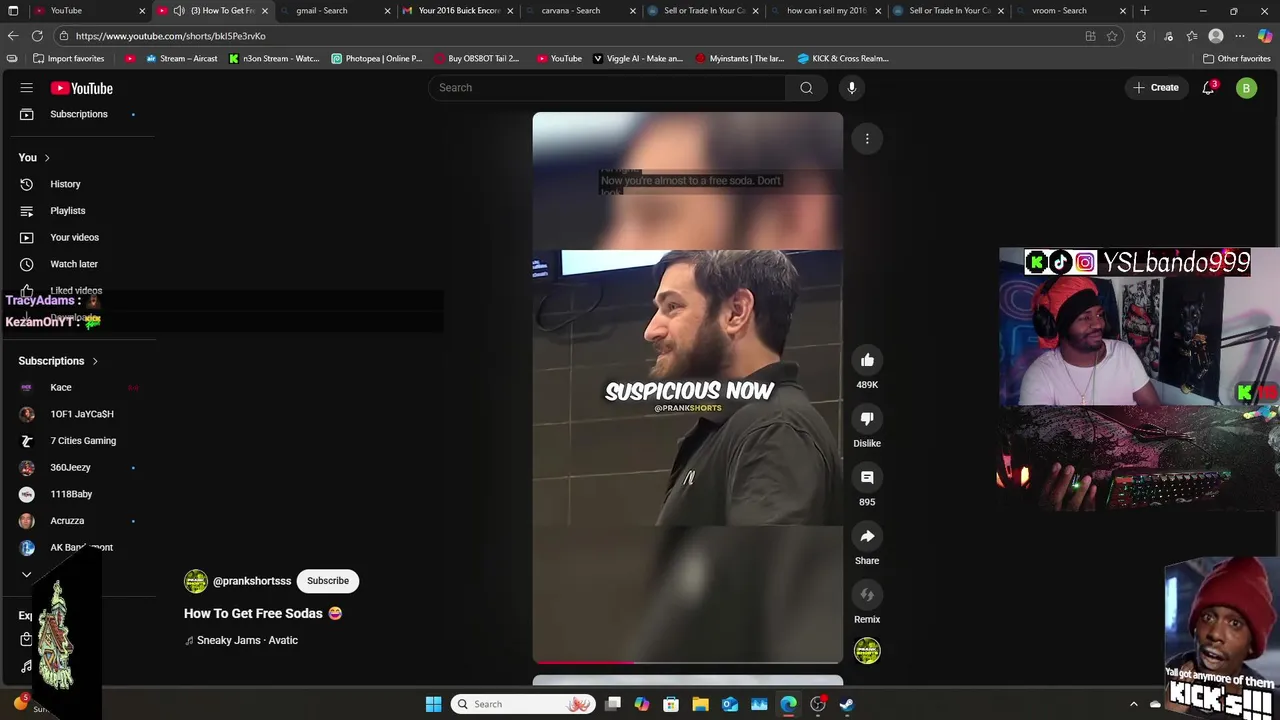The width and height of the screenshot is (1280, 720).
Task: Click the Create button
Action: point(1156,88)
